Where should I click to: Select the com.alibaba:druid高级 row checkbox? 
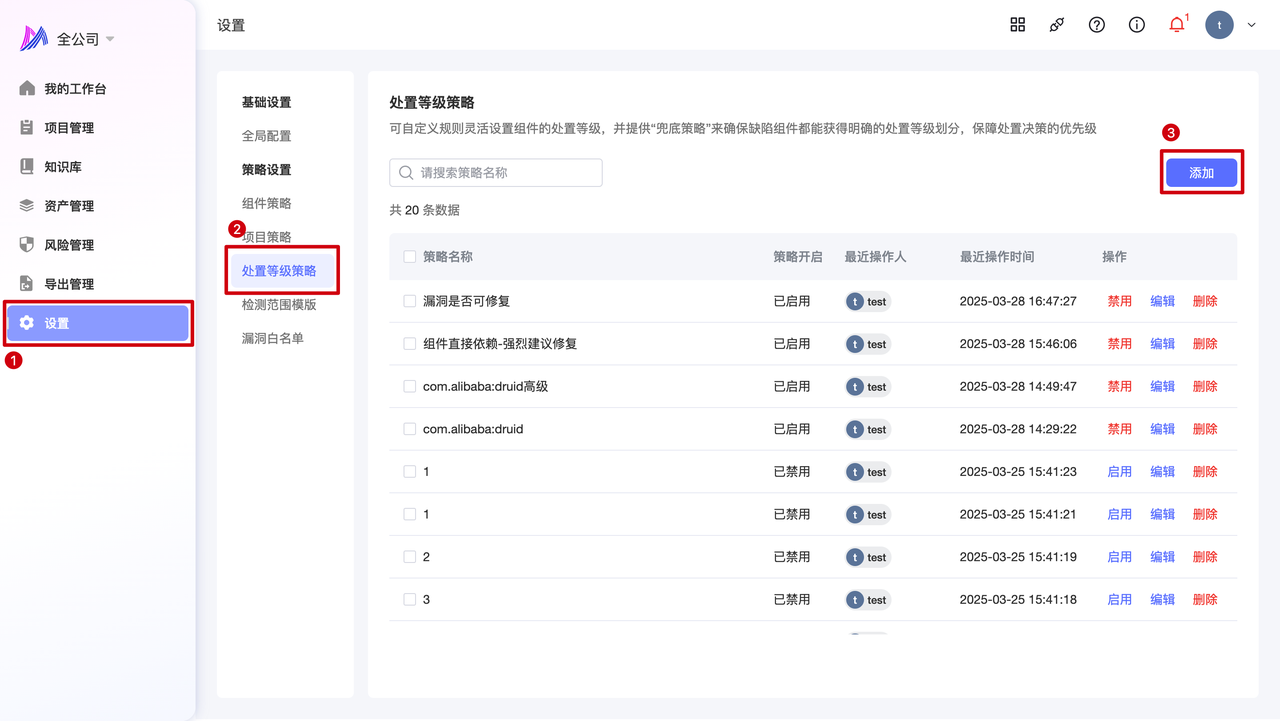(410, 386)
